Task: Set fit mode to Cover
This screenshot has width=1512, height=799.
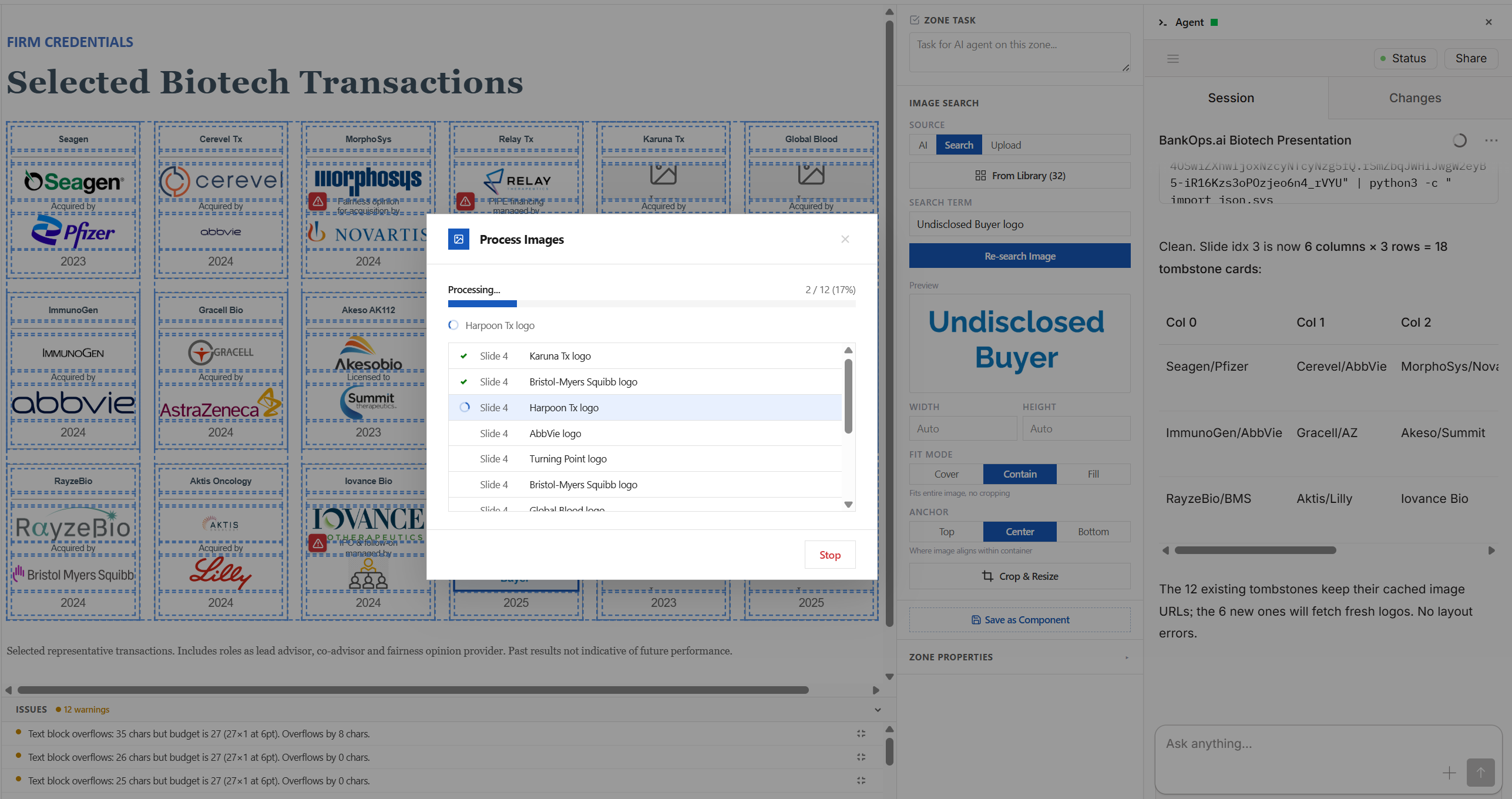Action: (946, 474)
